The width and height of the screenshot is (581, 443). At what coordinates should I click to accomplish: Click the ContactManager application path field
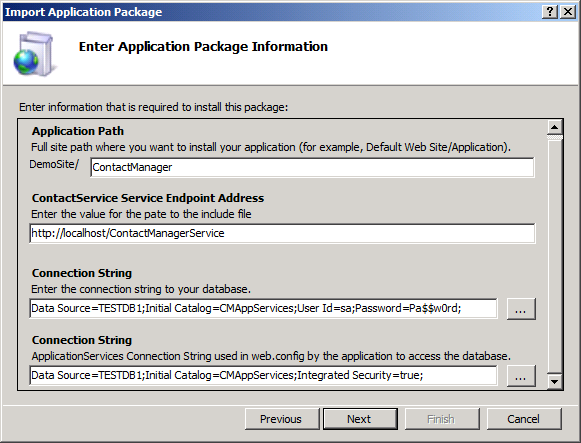click(312, 167)
